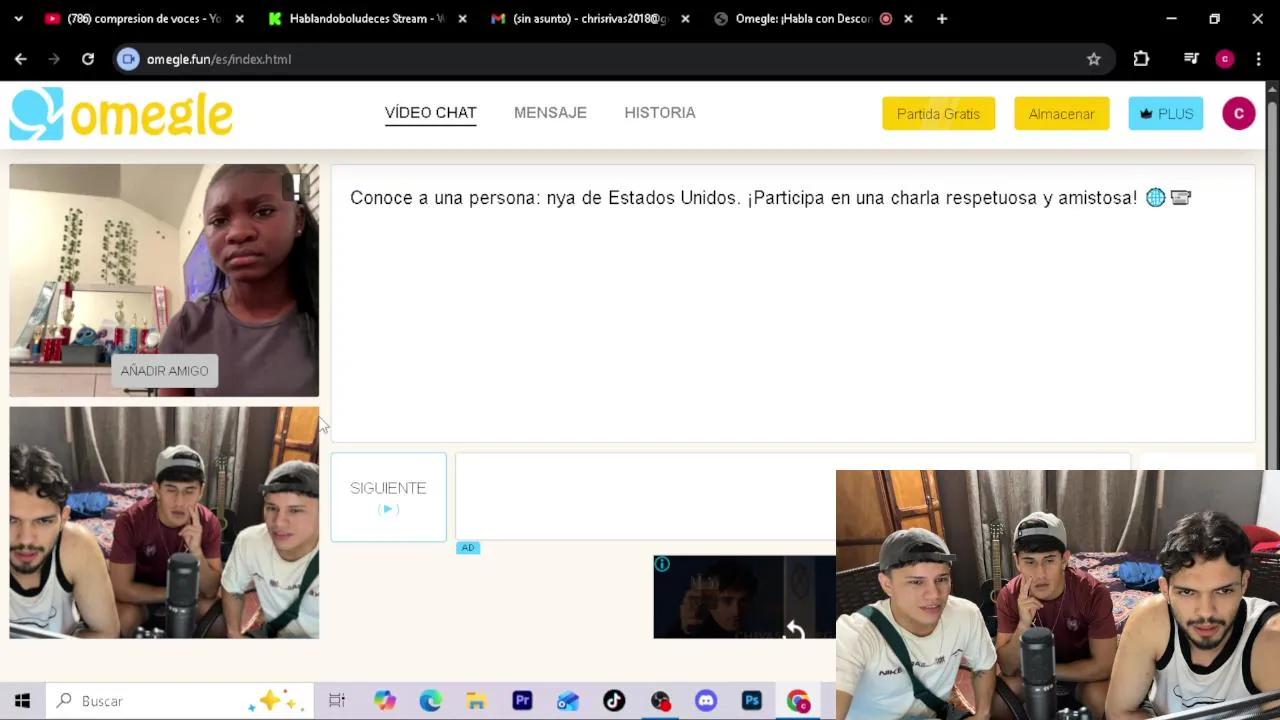Close the Omegle tab
1280x720 pixels.
click(908, 18)
